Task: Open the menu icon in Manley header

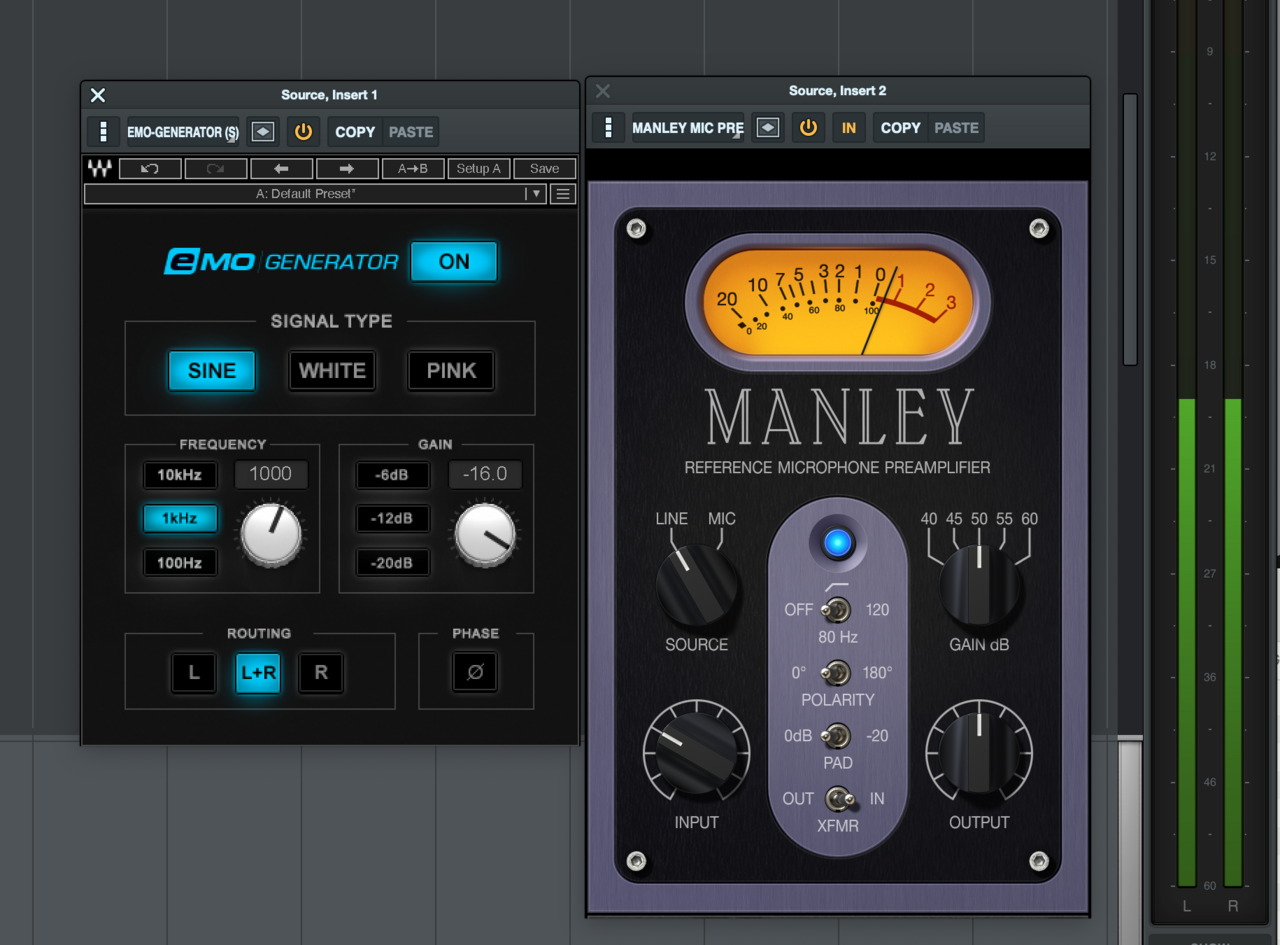Action: coord(608,128)
